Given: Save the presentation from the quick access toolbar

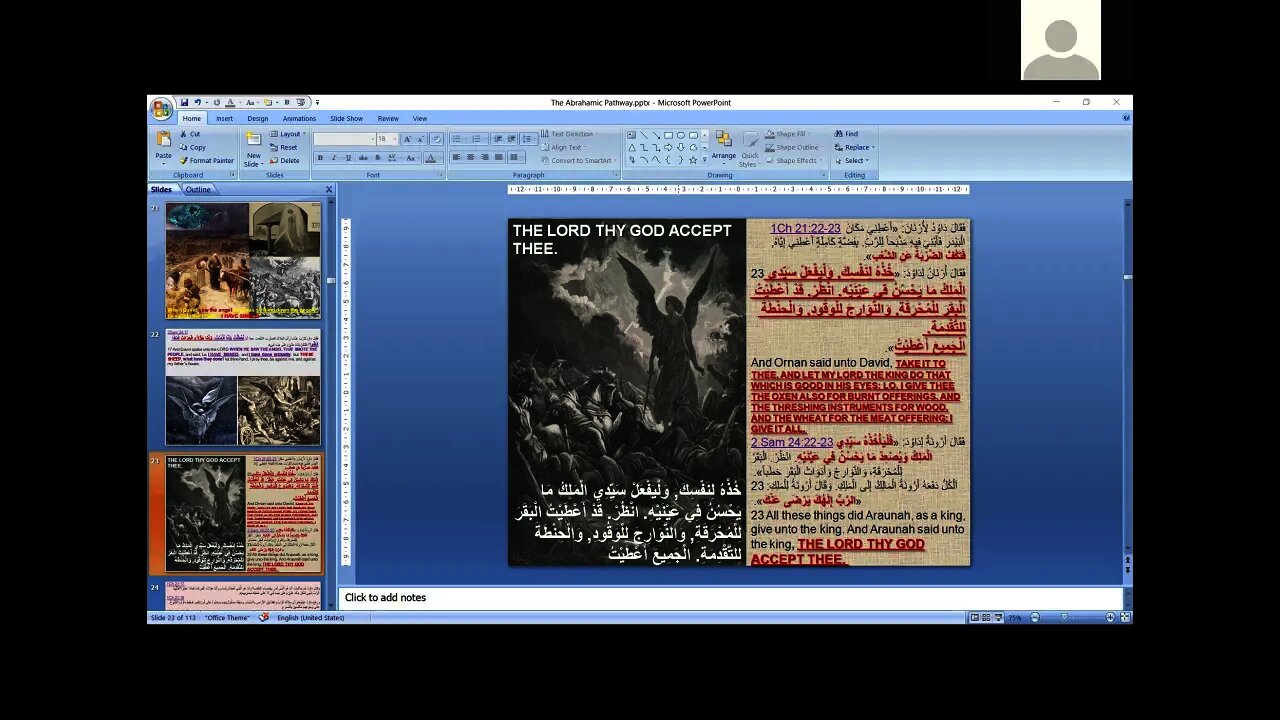Looking at the screenshot, I should pos(184,102).
